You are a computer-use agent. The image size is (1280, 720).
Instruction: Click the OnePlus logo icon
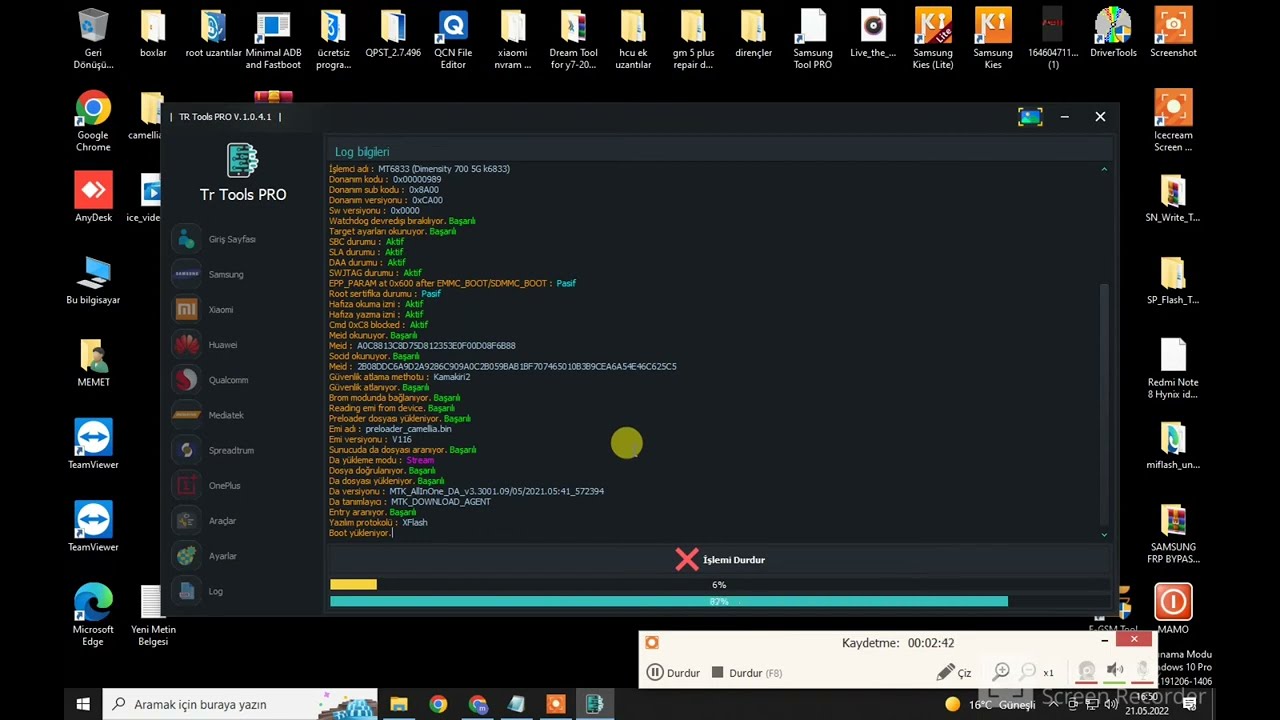click(186, 485)
